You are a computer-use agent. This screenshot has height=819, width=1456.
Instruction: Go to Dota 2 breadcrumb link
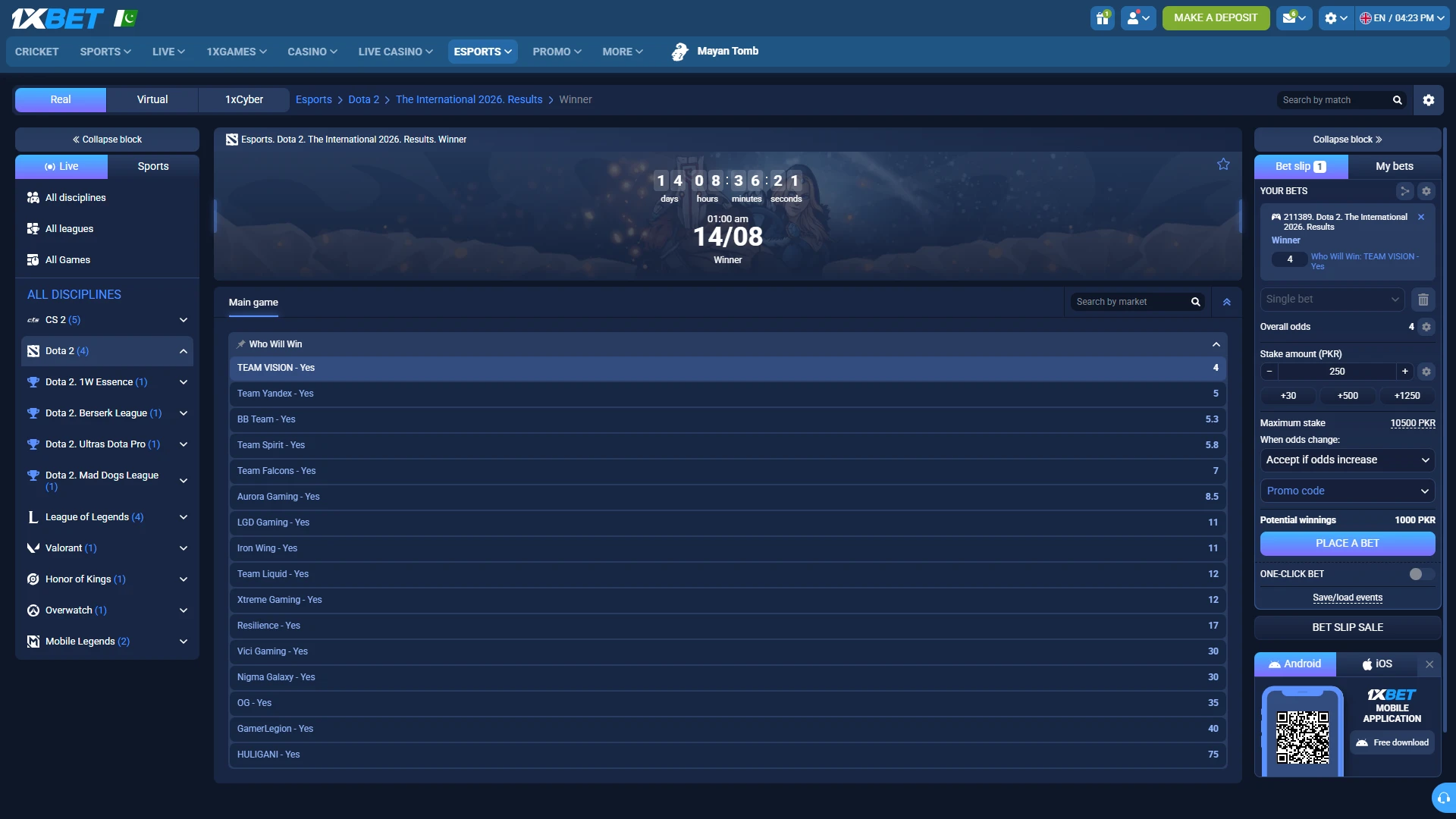(x=364, y=100)
